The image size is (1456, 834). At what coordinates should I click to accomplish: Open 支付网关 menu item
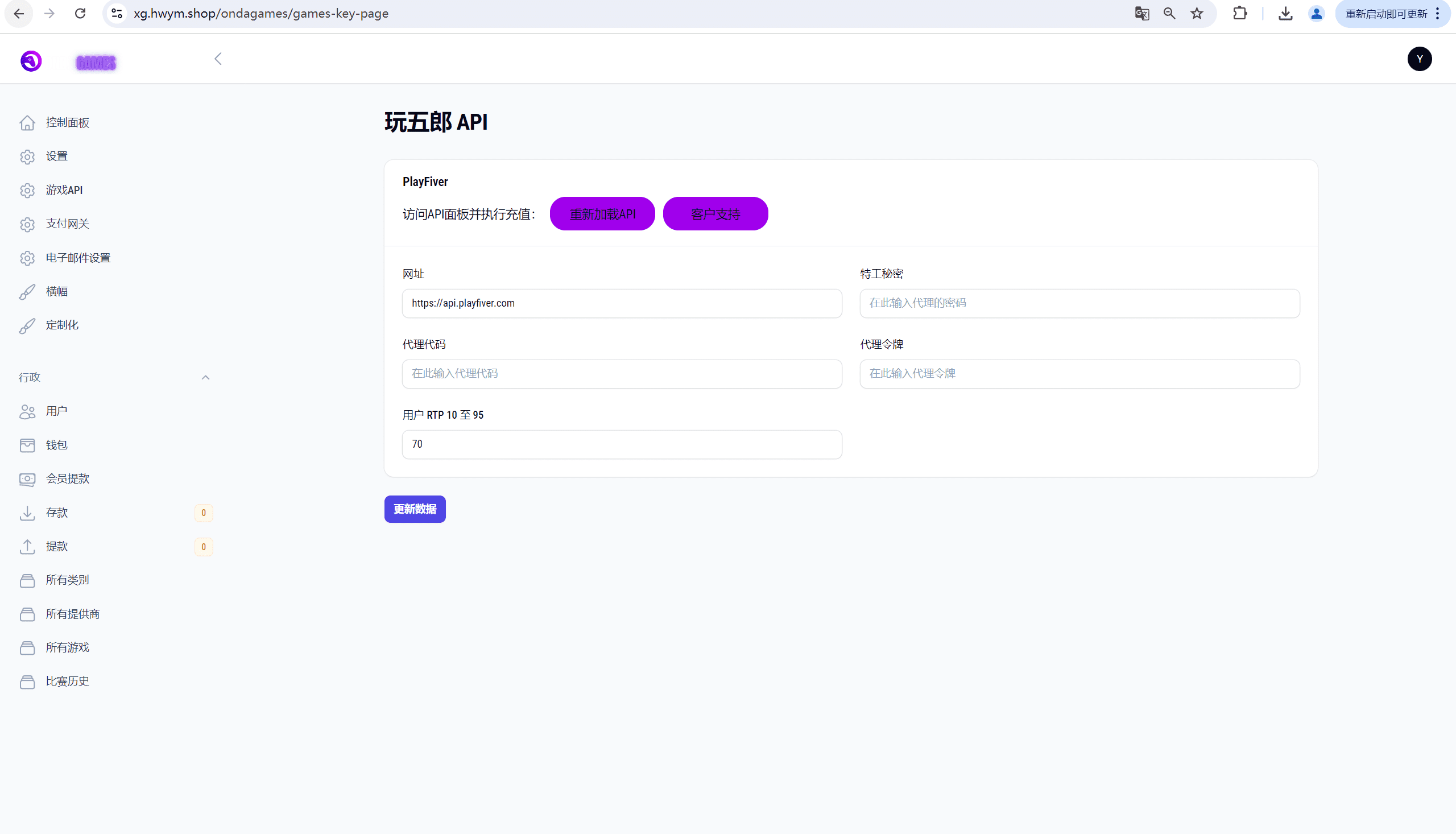pyautogui.click(x=68, y=224)
